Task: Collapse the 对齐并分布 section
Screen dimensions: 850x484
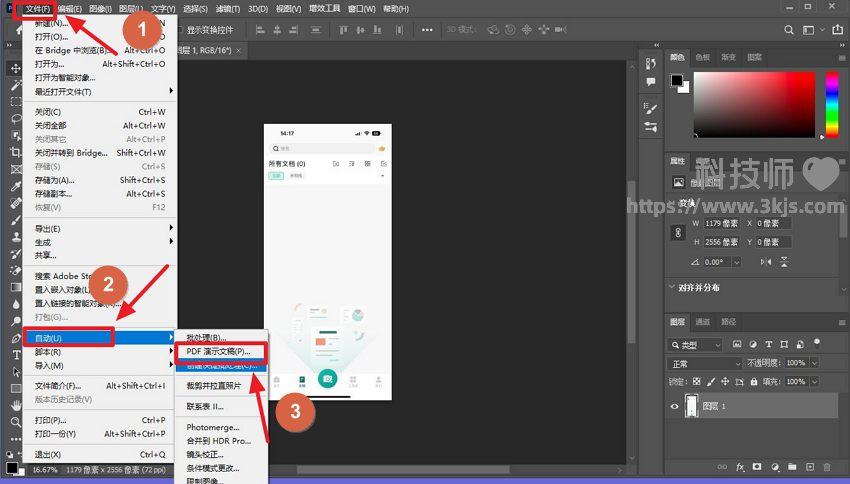Action: pyautogui.click(x=672, y=287)
